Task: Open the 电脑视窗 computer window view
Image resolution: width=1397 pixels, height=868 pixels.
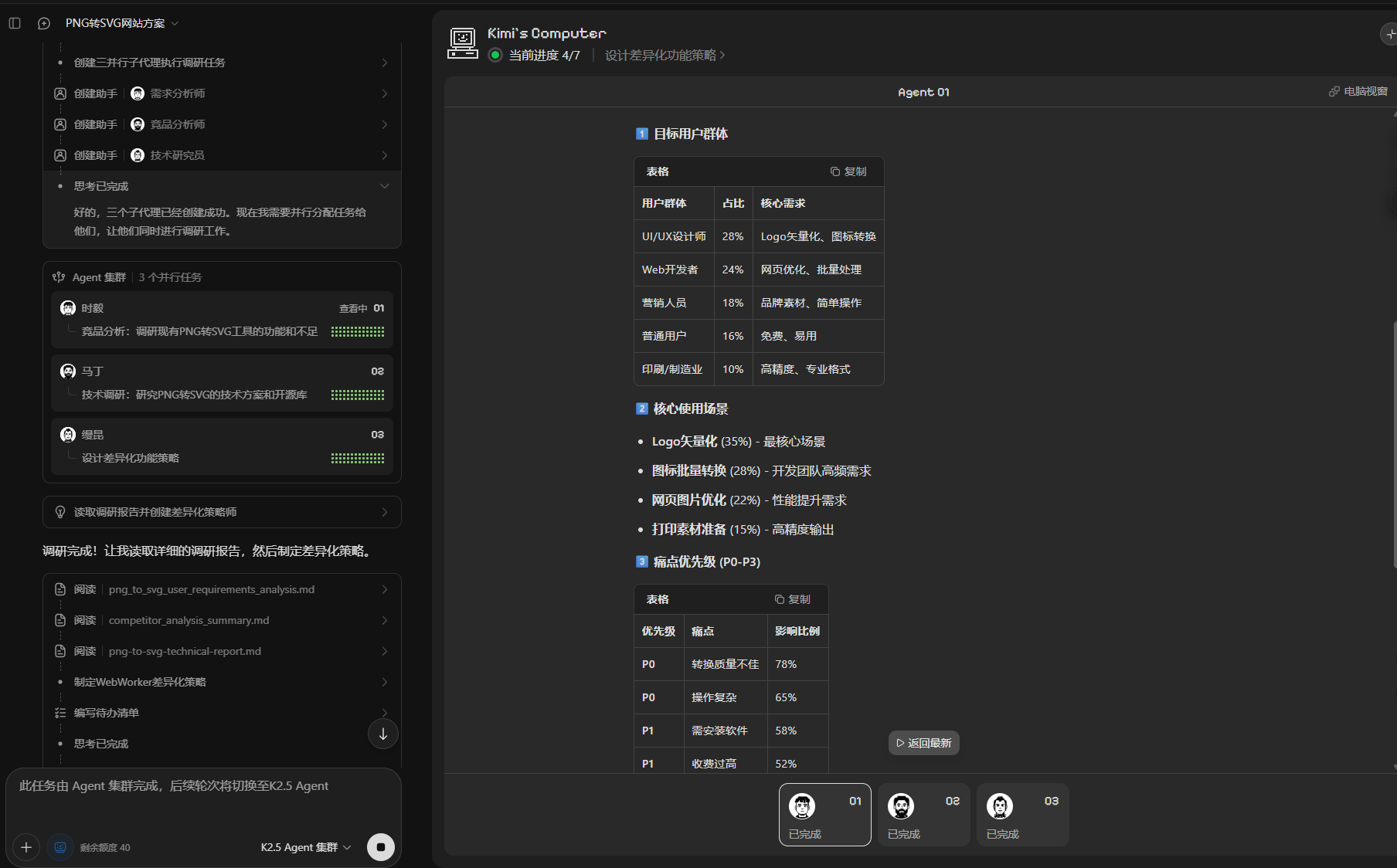Action: click(1358, 91)
